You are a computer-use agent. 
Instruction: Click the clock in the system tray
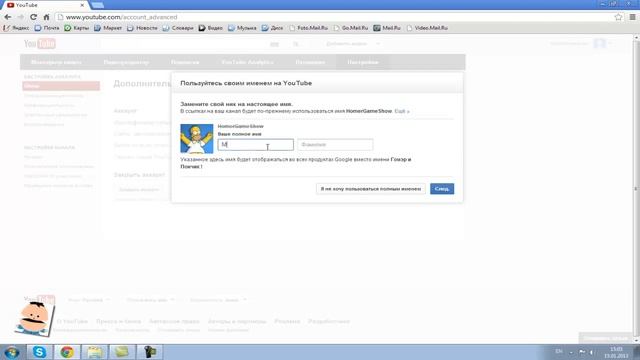tap(616, 352)
